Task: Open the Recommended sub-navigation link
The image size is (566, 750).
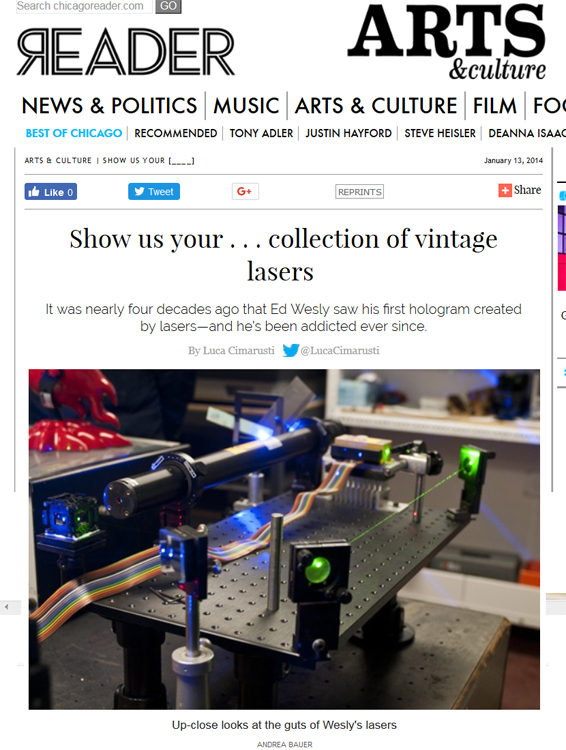Action: [x=176, y=133]
